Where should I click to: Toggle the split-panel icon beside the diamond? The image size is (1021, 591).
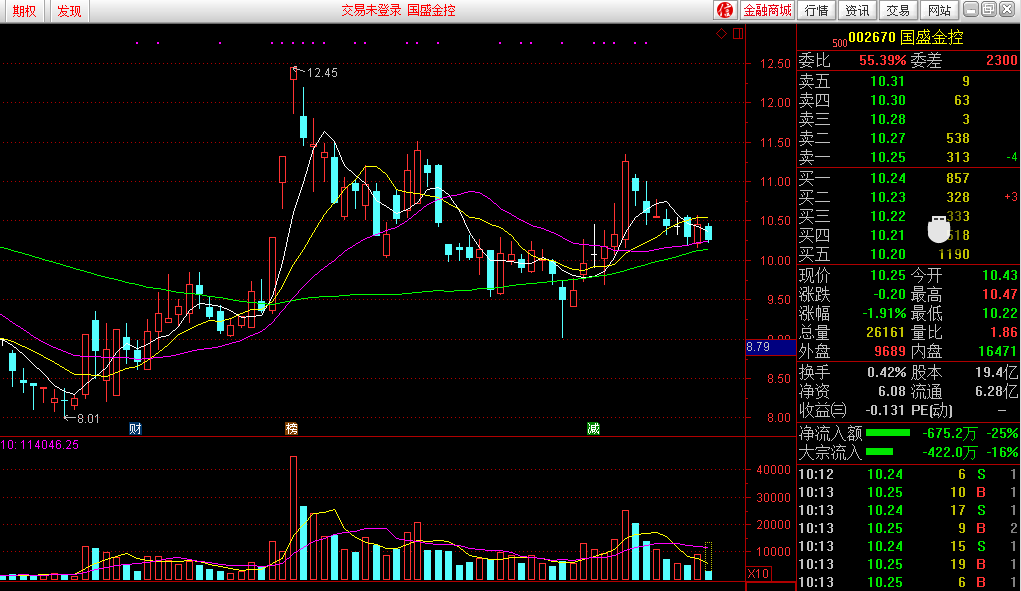pos(738,33)
